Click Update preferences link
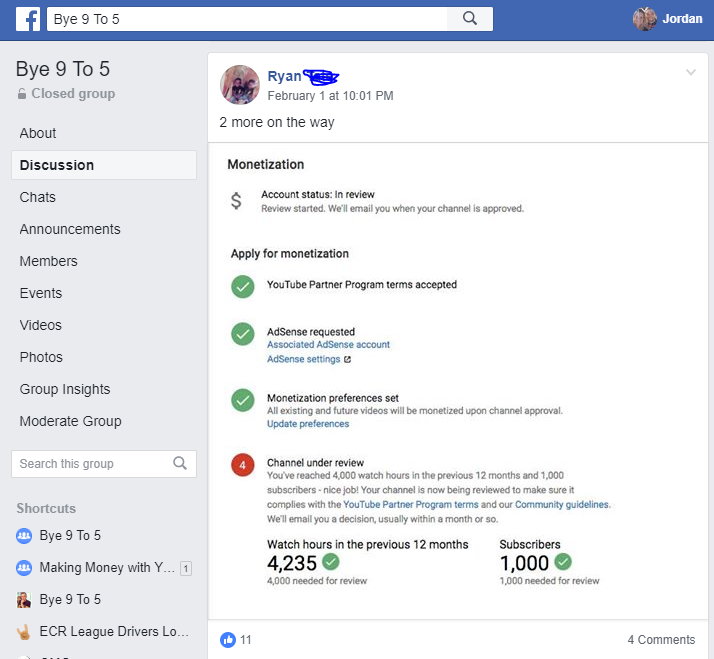 click(308, 424)
